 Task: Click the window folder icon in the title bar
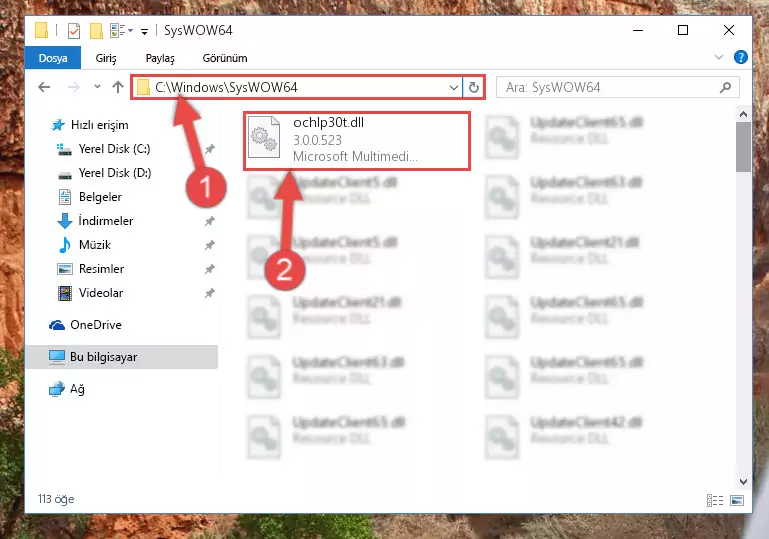(x=42, y=30)
